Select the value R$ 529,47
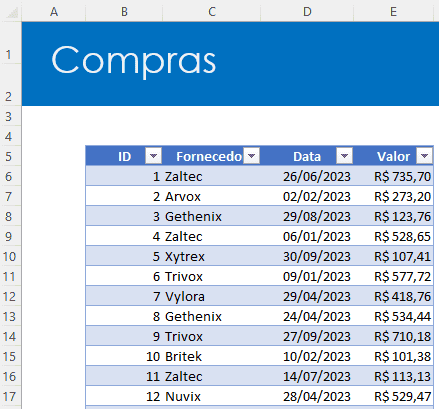The height and width of the screenshot is (409, 439). [x=393, y=396]
